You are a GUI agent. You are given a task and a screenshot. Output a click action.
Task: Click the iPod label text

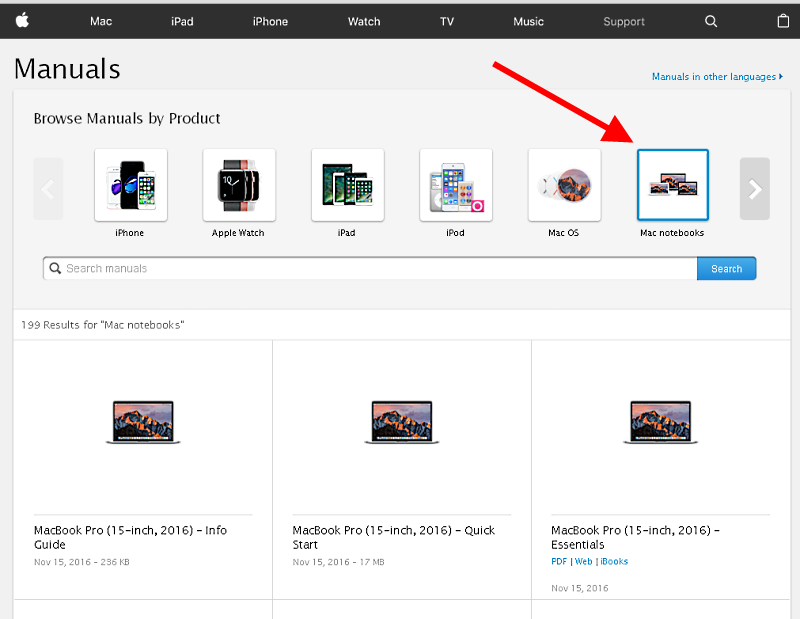pos(455,233)
